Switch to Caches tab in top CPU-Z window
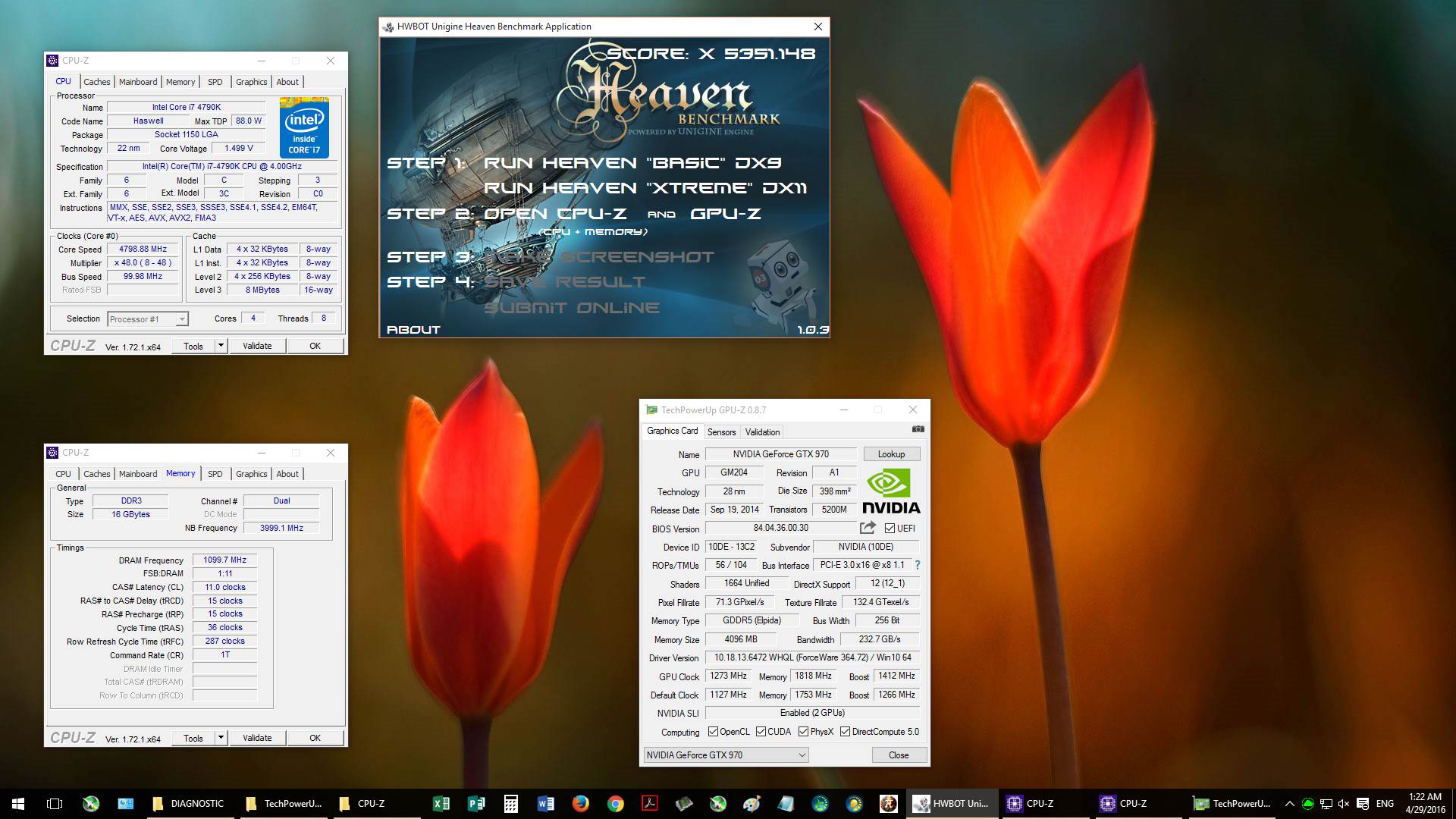Screen dimensions: 1456x819 [96, 82]
